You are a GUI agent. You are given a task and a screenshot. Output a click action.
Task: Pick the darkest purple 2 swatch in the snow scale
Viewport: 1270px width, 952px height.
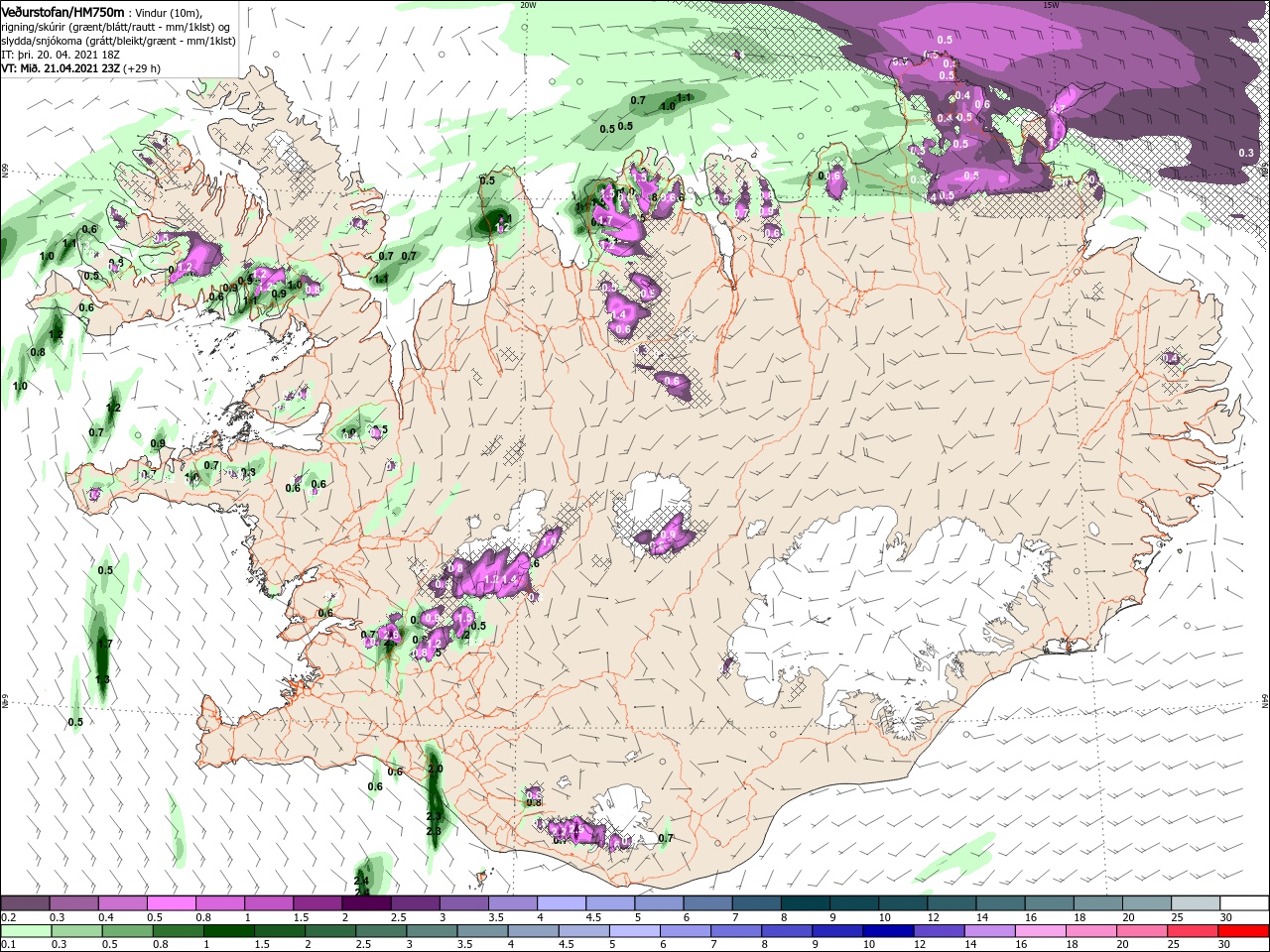(x=366, y=903)
